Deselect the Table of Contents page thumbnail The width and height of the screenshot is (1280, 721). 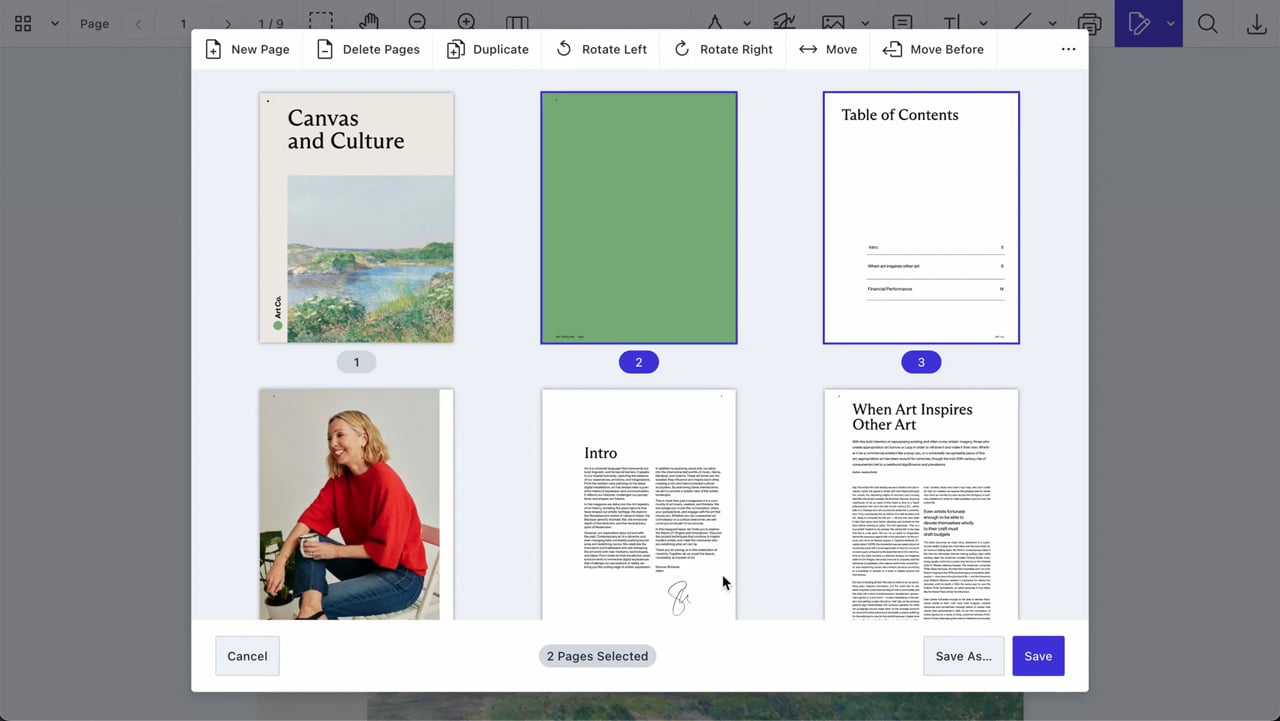click(921, 218)
